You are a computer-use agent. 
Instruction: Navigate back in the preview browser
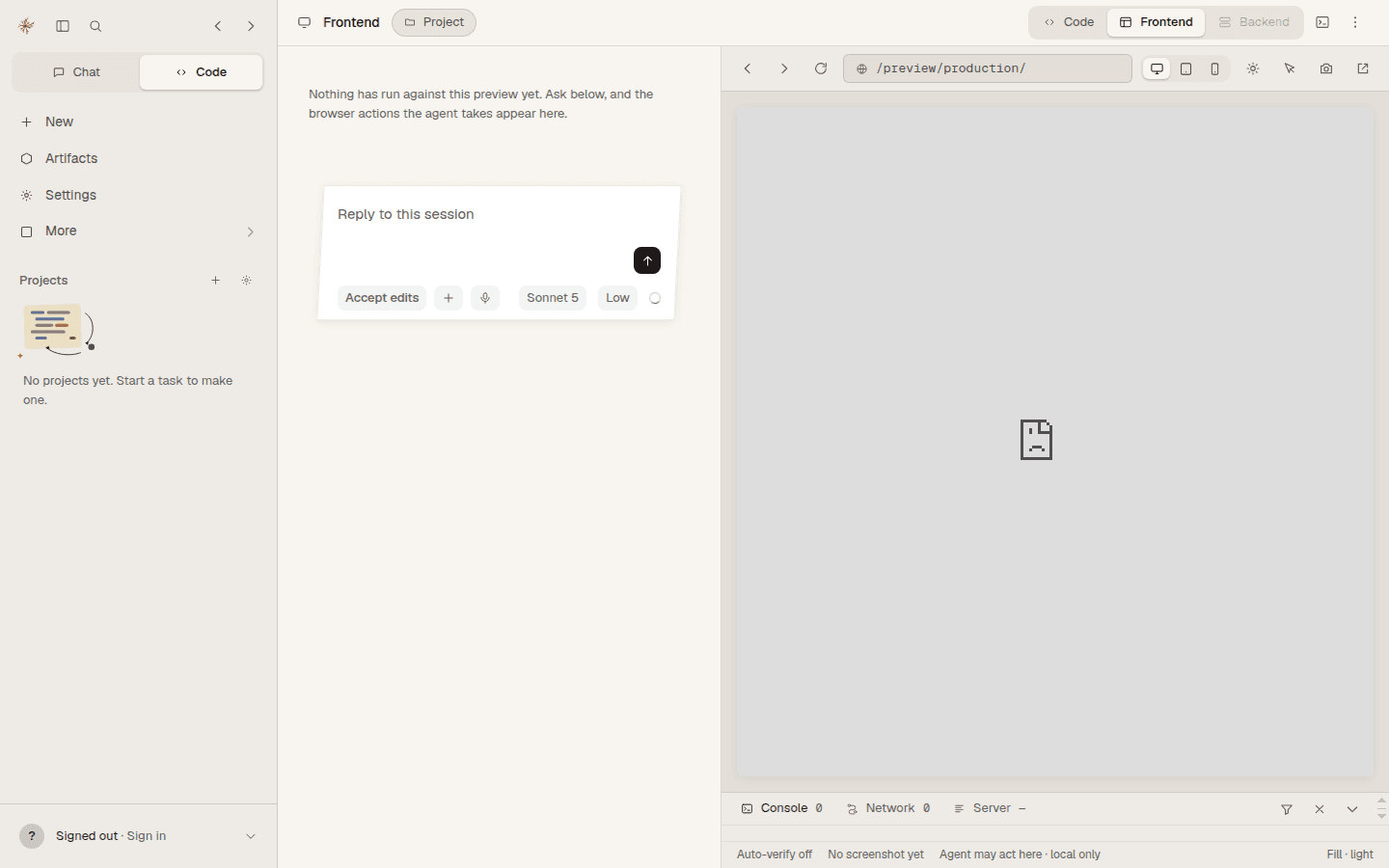pos(748,68)
